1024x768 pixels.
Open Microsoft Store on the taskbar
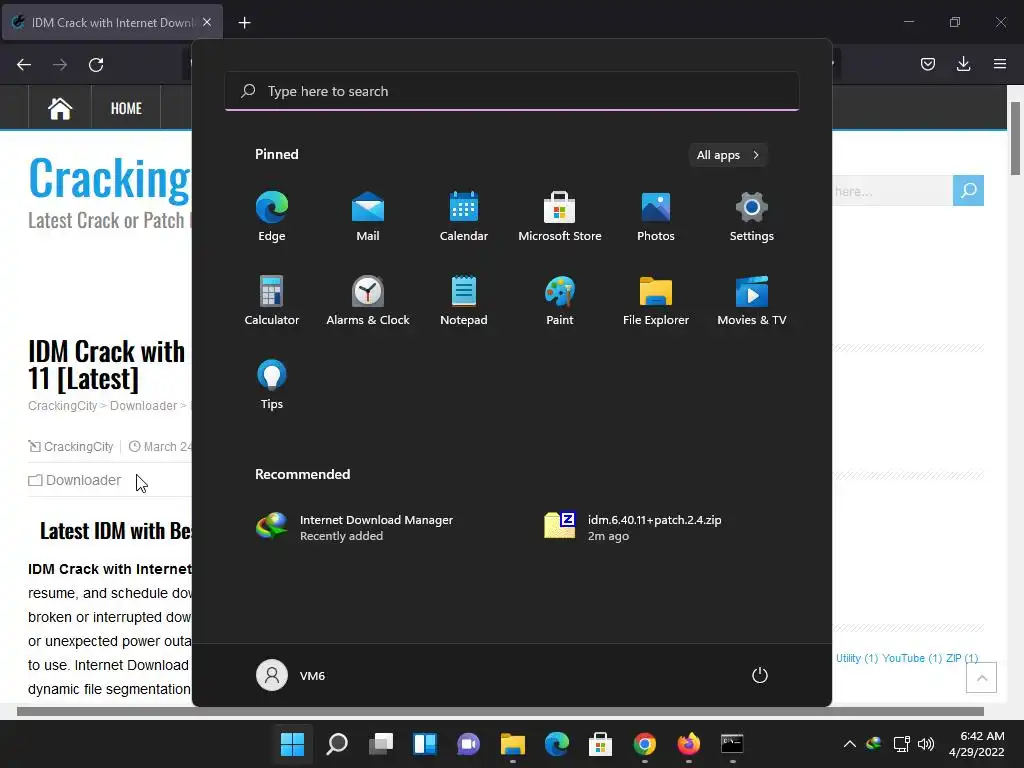(x=600, y=744)
